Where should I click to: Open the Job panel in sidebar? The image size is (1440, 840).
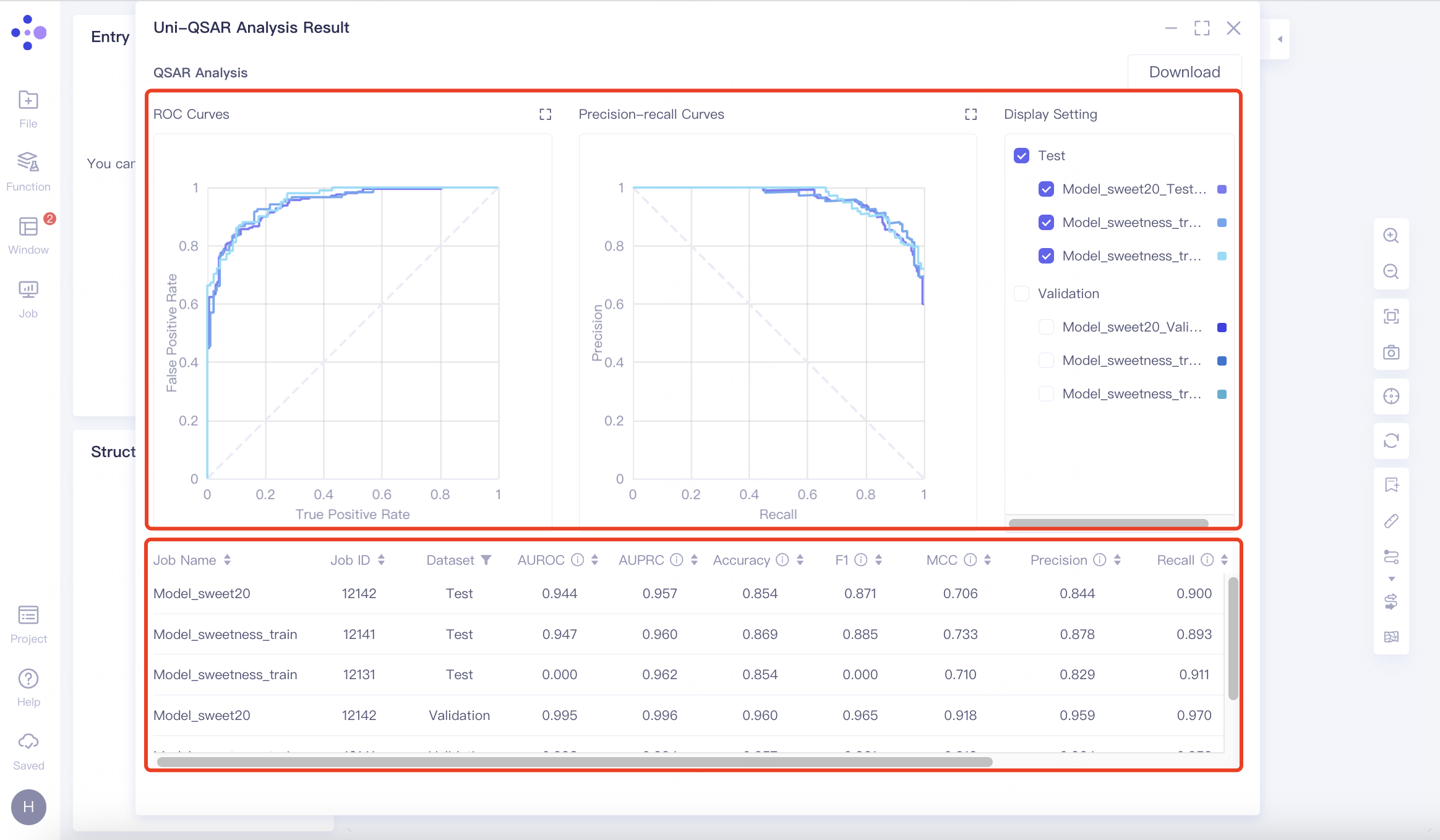coord(28,297)
